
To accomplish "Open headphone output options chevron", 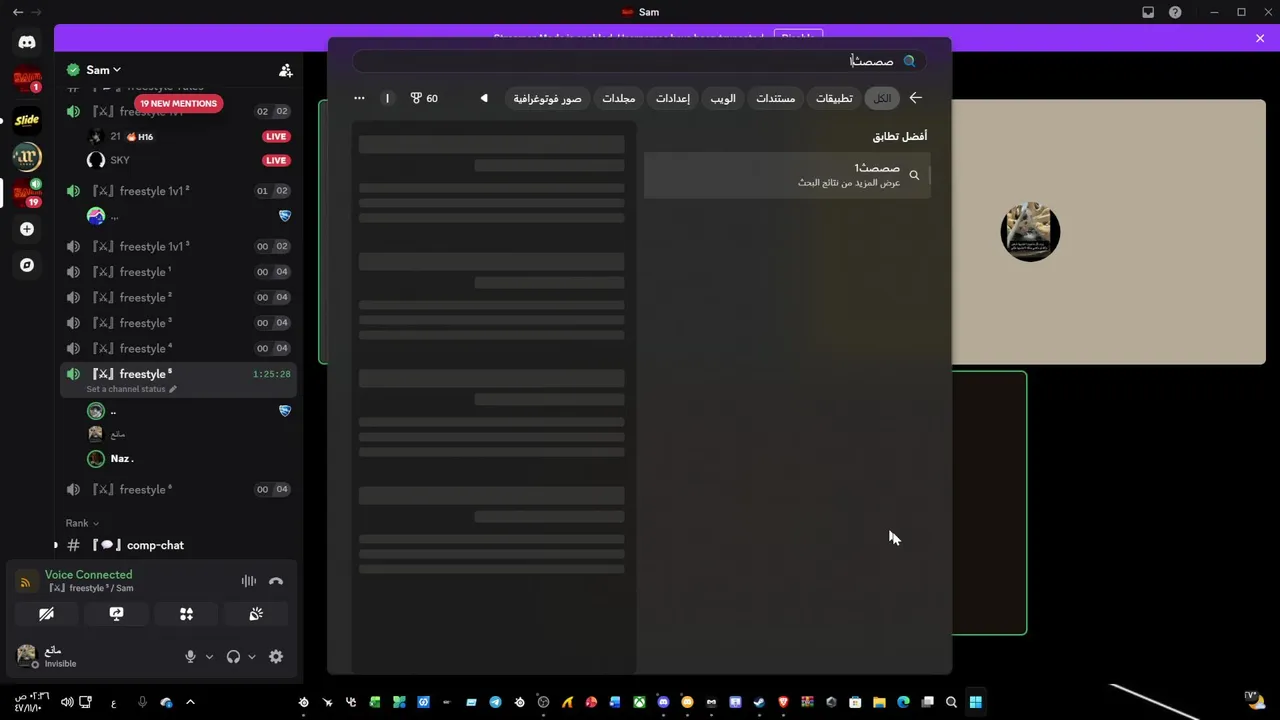I will 252,657.
